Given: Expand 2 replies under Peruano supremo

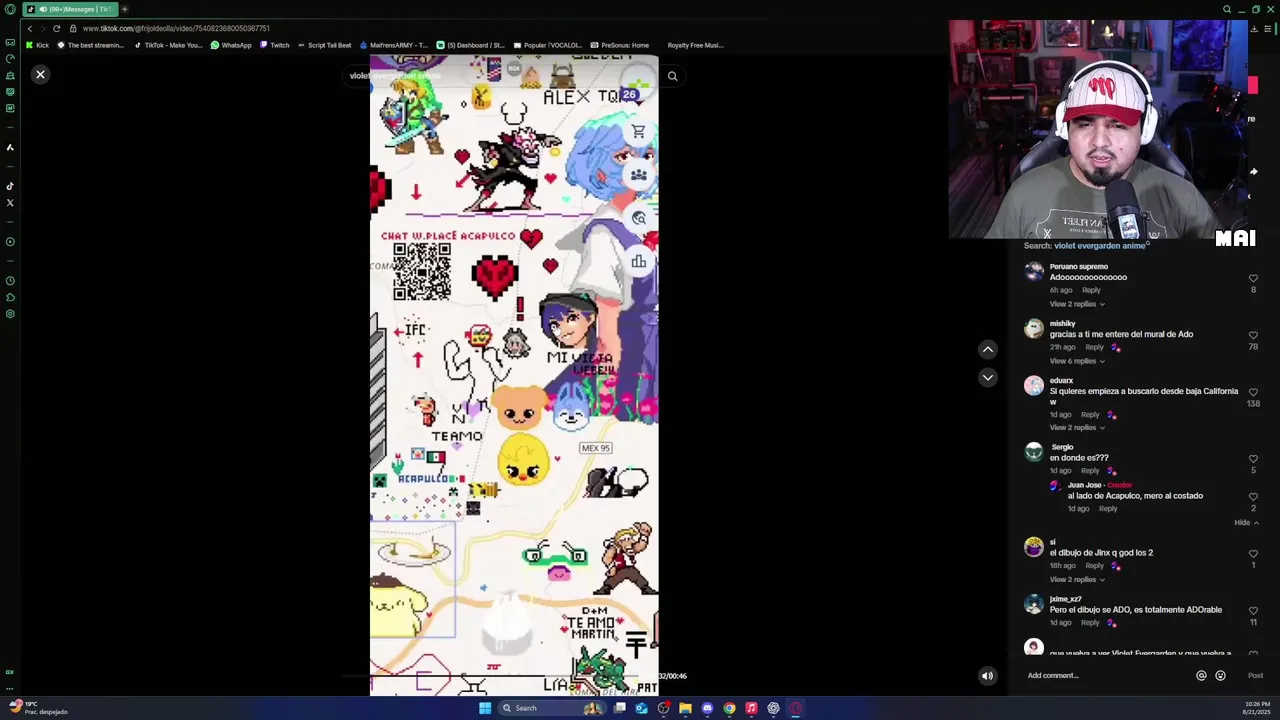Looking at the screenshot, I should coord(1077,304).
